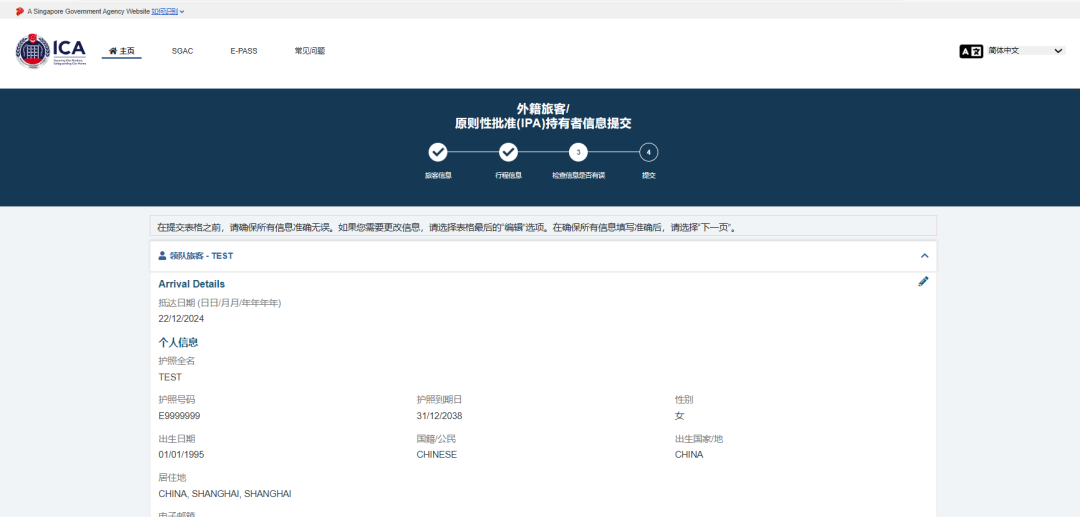
Task: Click the 领队旅客 - TEST header title
Action: pos(201,255)
